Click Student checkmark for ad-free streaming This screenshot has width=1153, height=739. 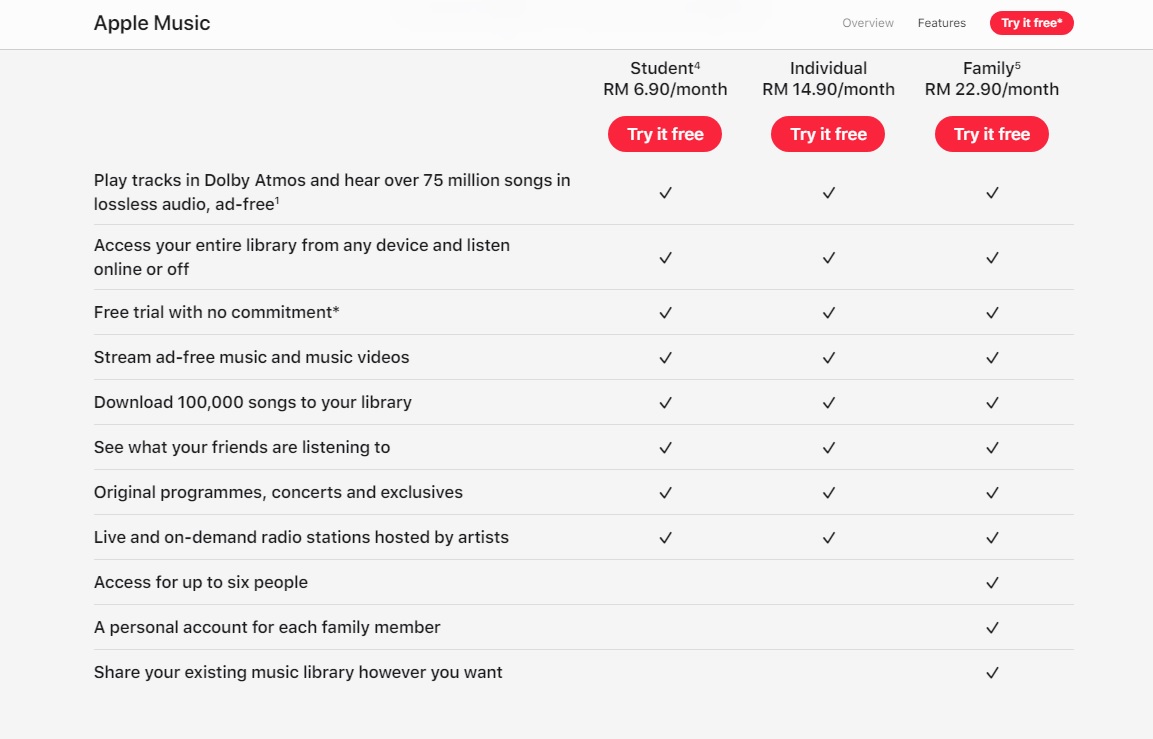pos(665,357)
